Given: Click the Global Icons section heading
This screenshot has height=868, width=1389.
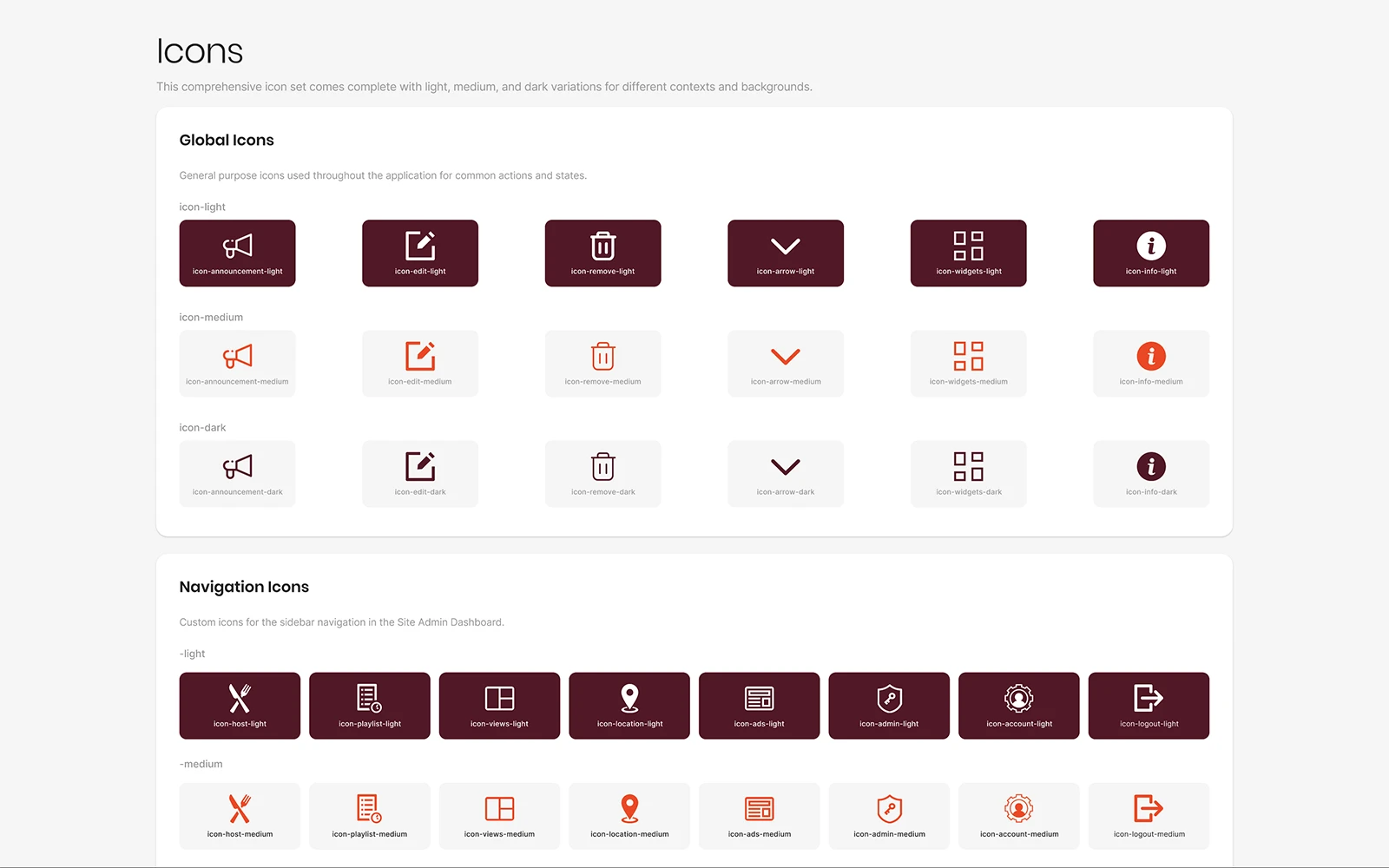Looking at the screenshot, I should click(227, 140).
